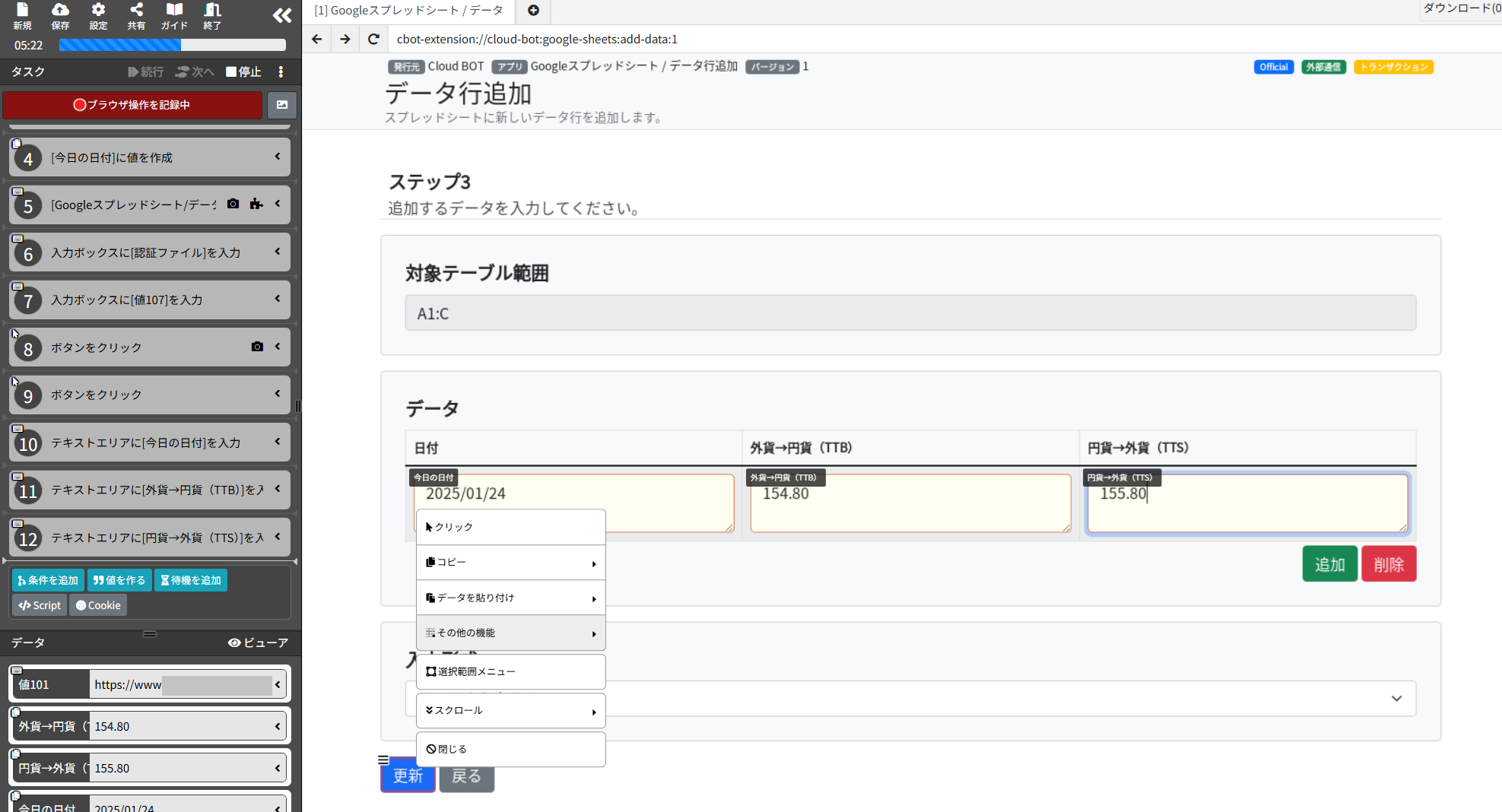The image size is (1502, 812).
Task: Open コピー submenu in context menu
Action: point(511,563)
